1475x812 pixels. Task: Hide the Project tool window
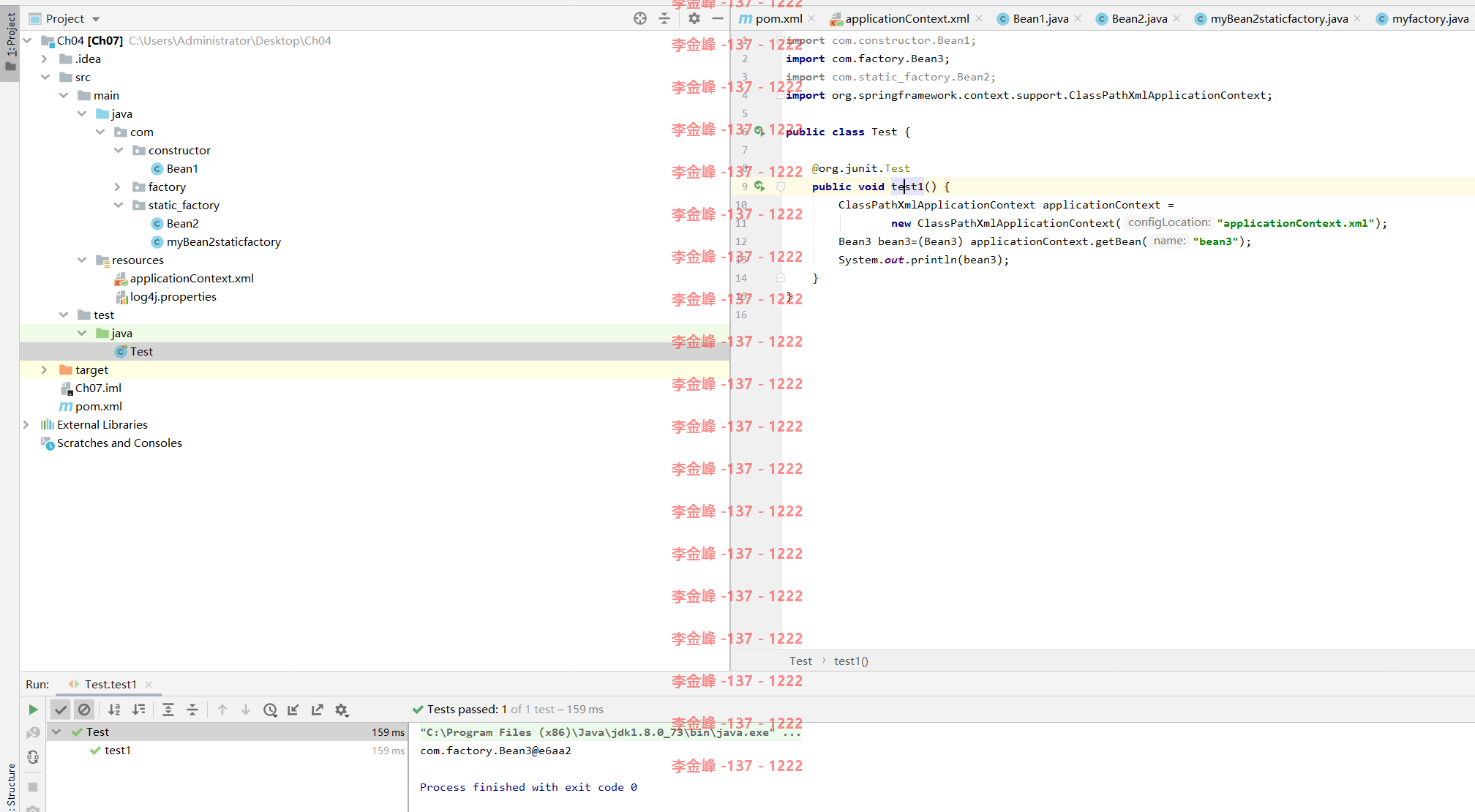coord(718,18)
